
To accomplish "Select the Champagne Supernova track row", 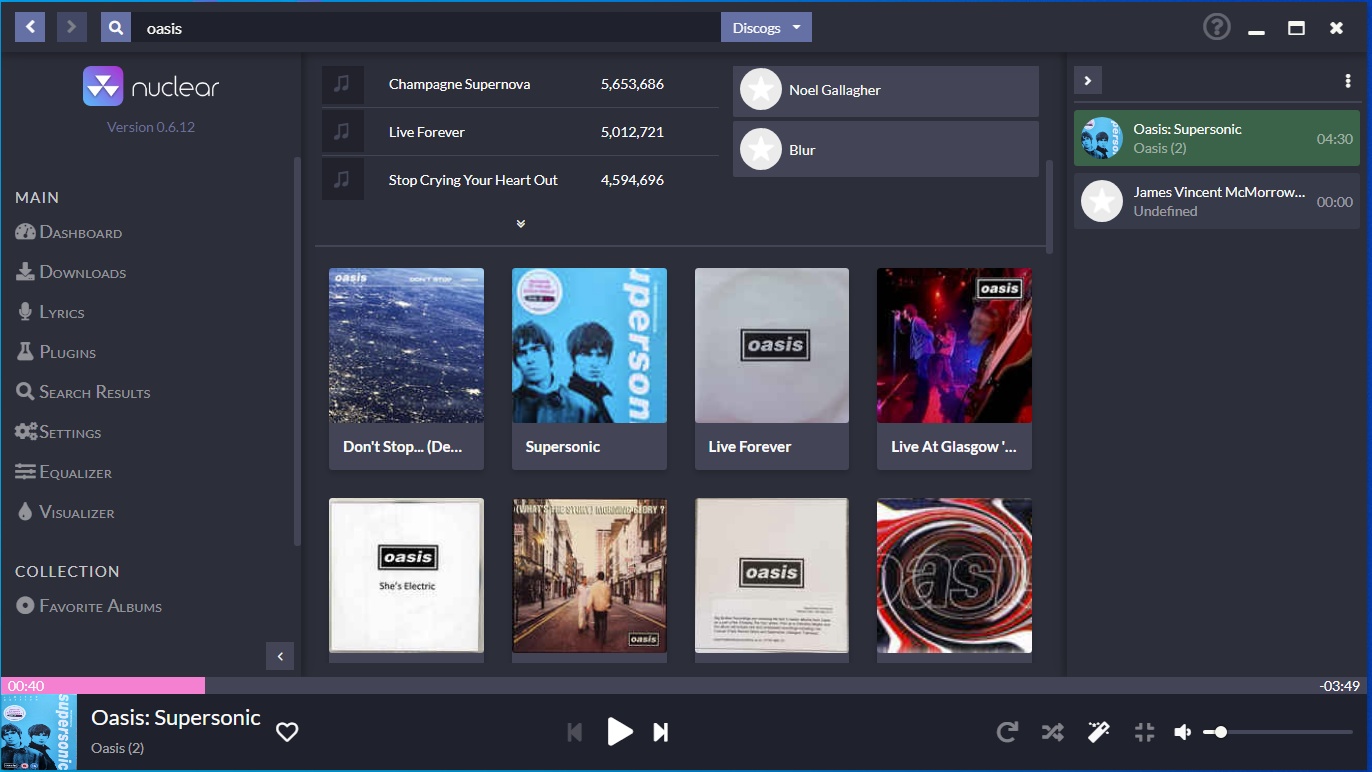I will [x=520, y=84].
